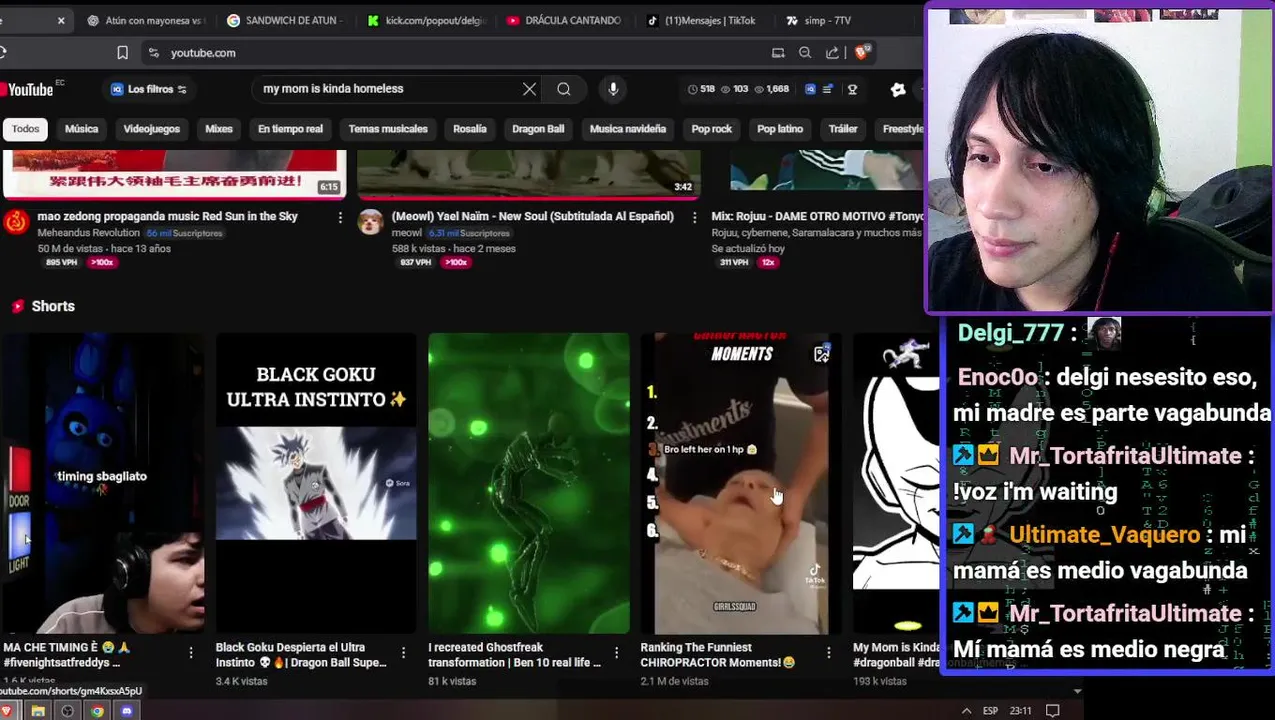The width and height of the screenshot is (1275, 720).
Task: Click the trophy icon in YouTube header
Action: (852, 89)
